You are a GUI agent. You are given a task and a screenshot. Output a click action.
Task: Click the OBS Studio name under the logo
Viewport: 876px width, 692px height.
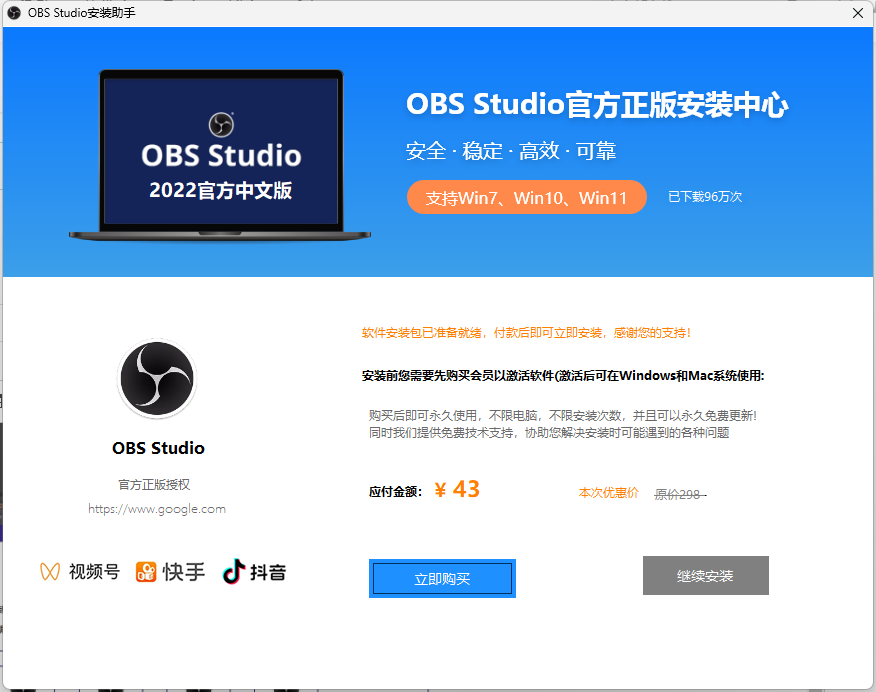[158, 448]
